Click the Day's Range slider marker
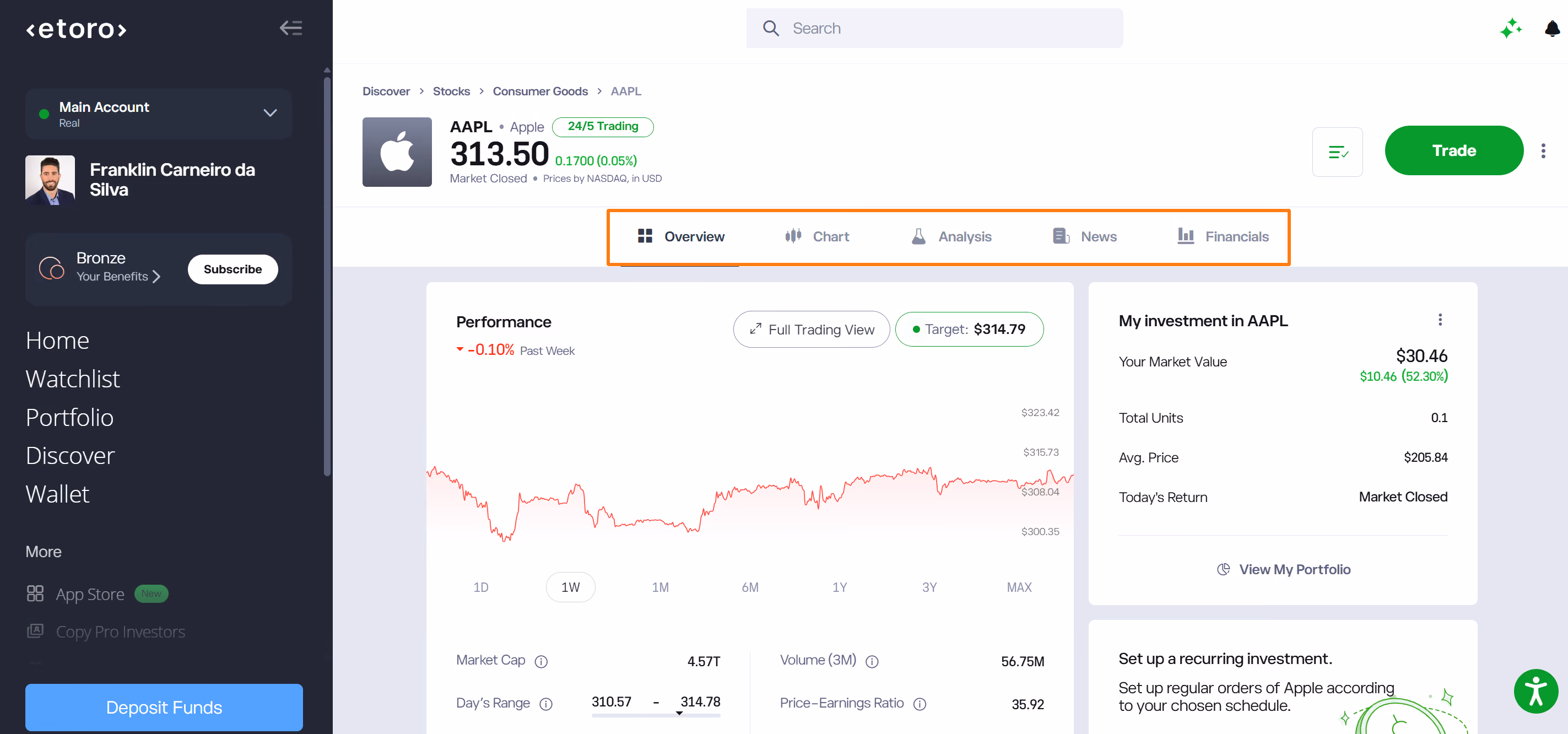 679,713
